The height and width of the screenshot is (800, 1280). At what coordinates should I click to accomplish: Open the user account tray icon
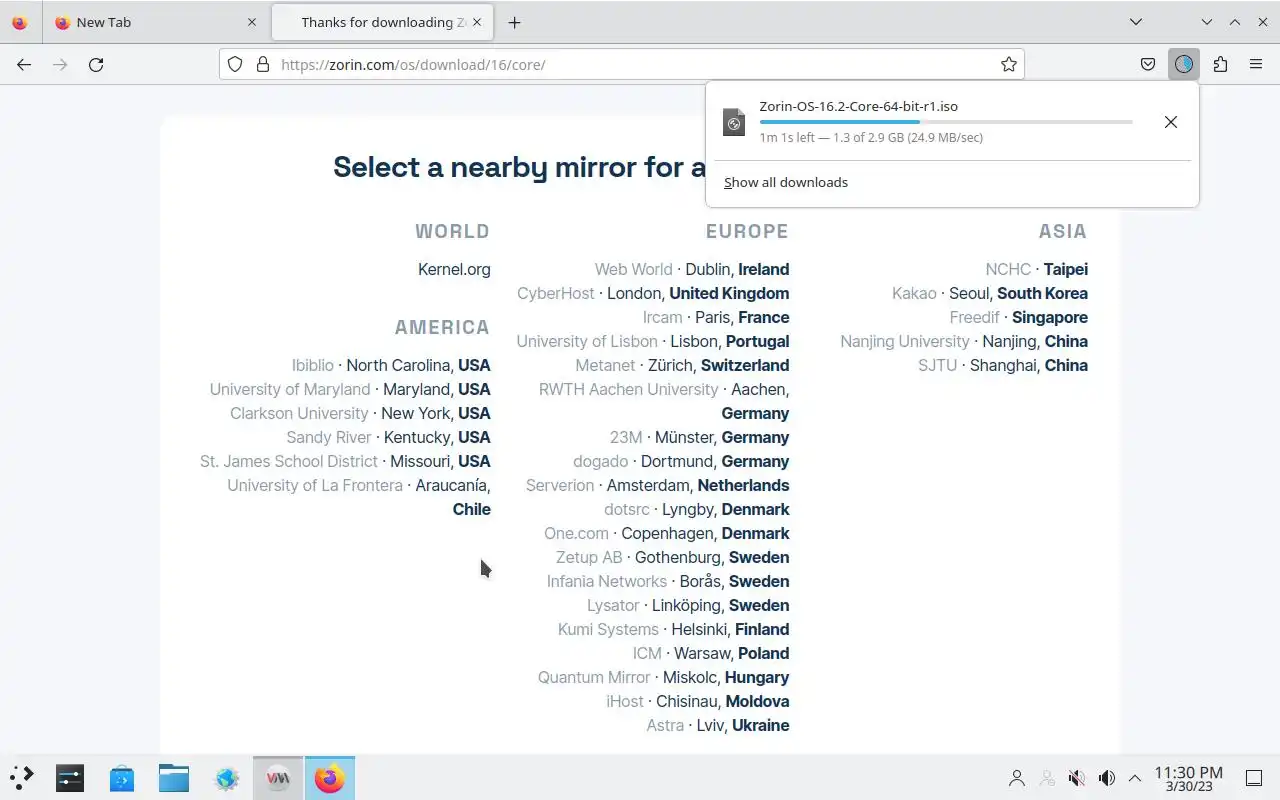coord(1017,778)
